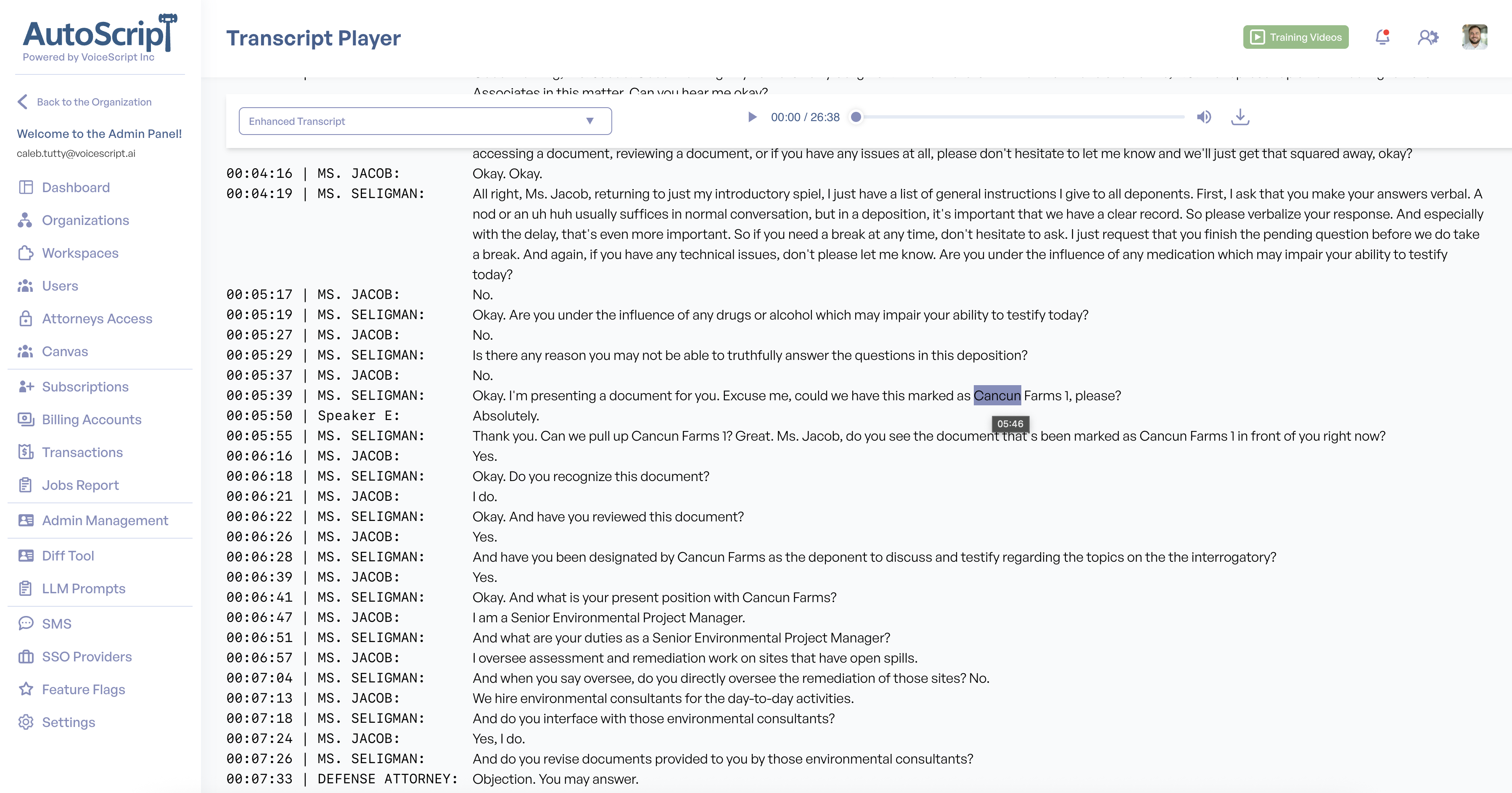
Task: Click timestamp 00:07:04 row
Action: click(259, 678)
